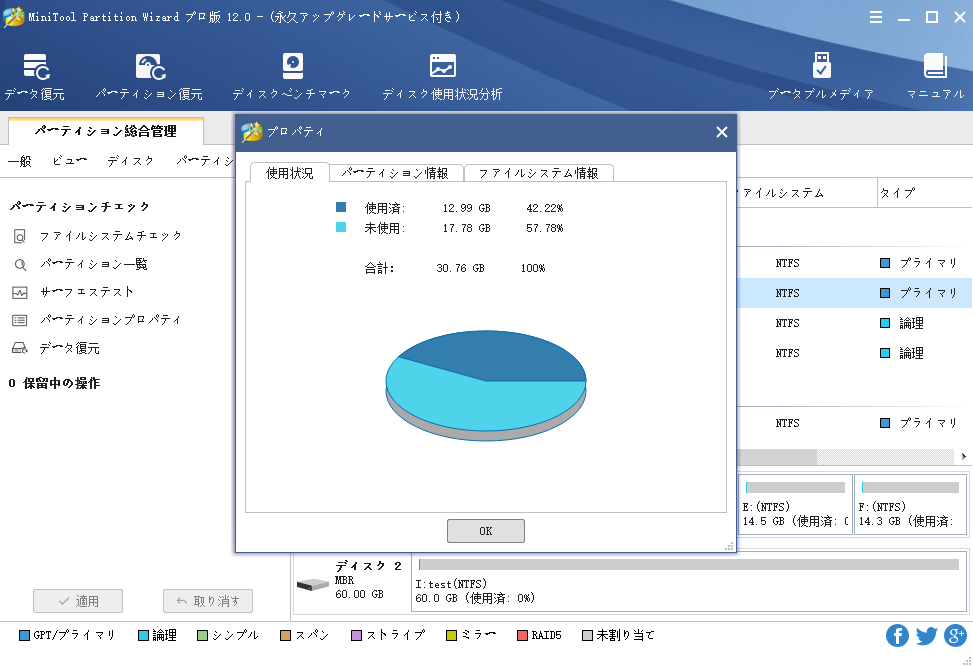Open the Google+ icon

coord(955,636)
